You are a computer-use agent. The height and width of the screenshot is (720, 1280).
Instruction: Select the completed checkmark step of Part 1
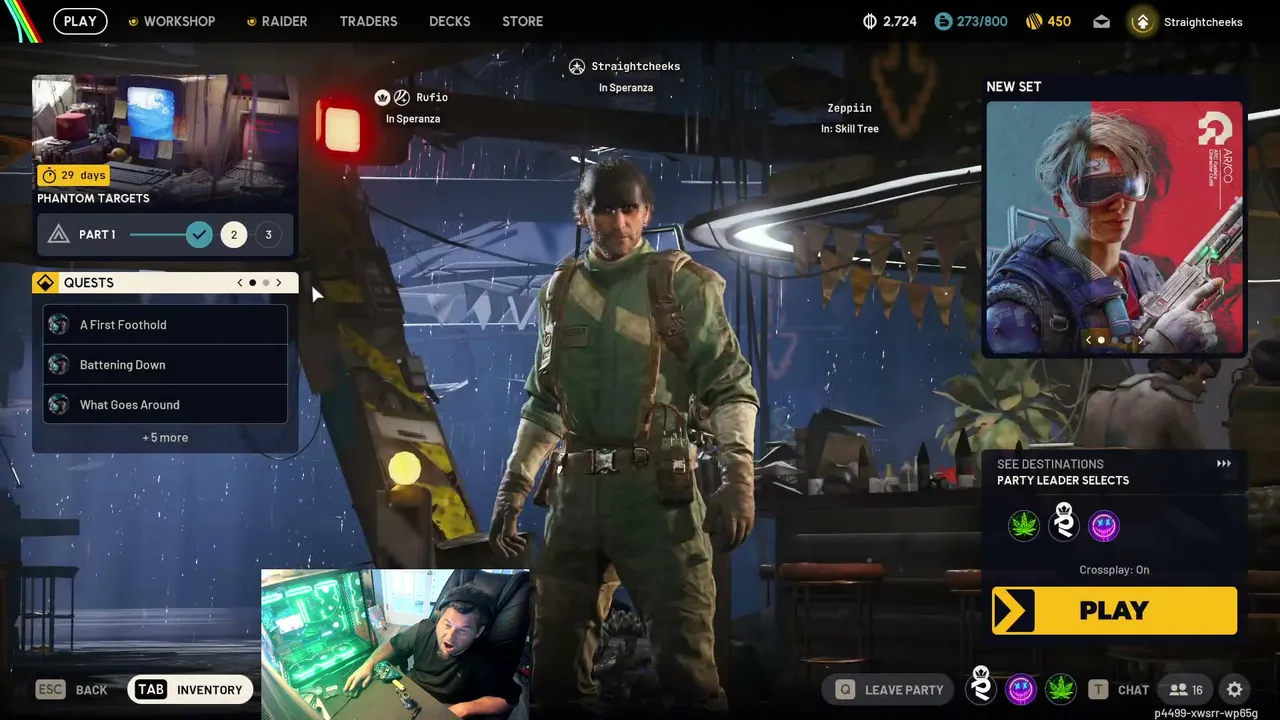(x=200, y=235)
